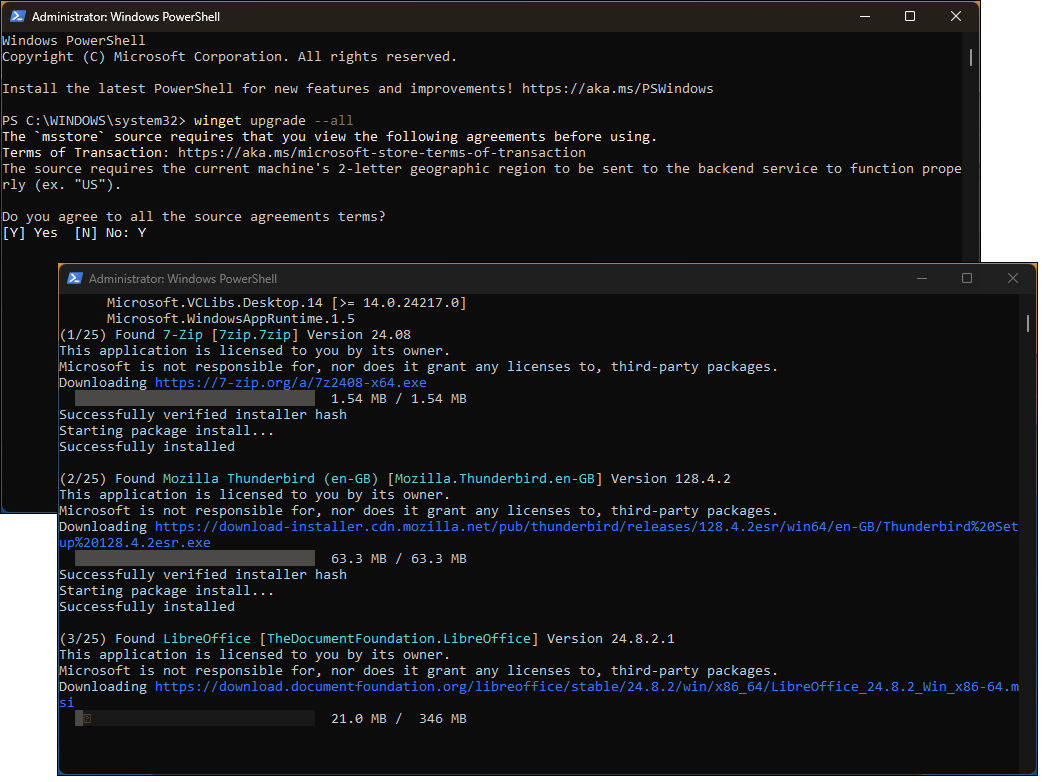Viewport: 1044px width, 782px height.
Task: Follow the Mozilla Thunderbird installer download URL
Action: tap(586, 527)
